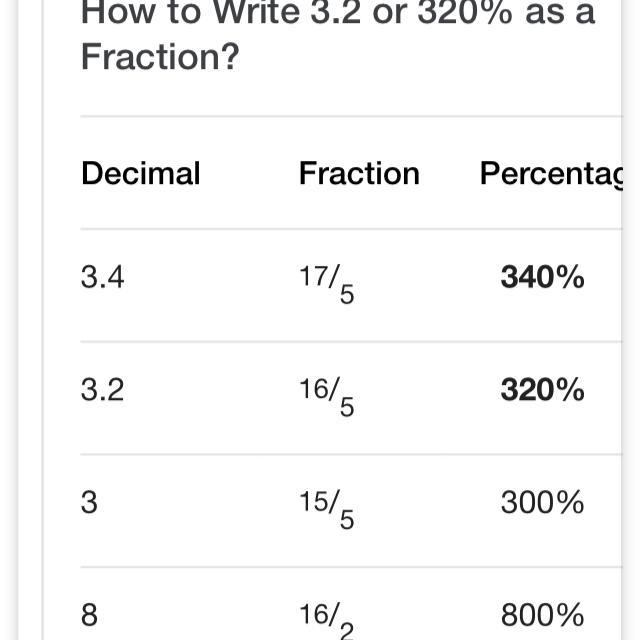
Task: Click the denominator 2 under 16
Action: coord(347,631)
